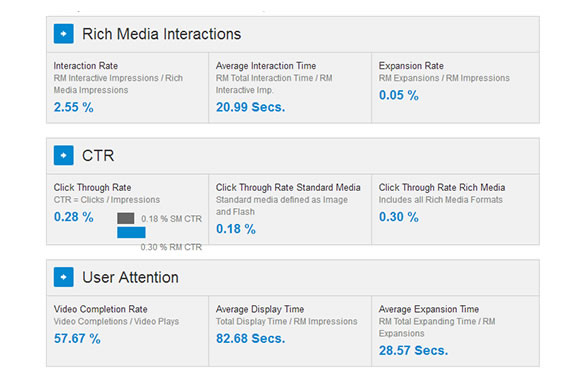Viewport: 588px width, 381px height.
Task: Click the CTR section blue icon
Action: pos(63,155)
